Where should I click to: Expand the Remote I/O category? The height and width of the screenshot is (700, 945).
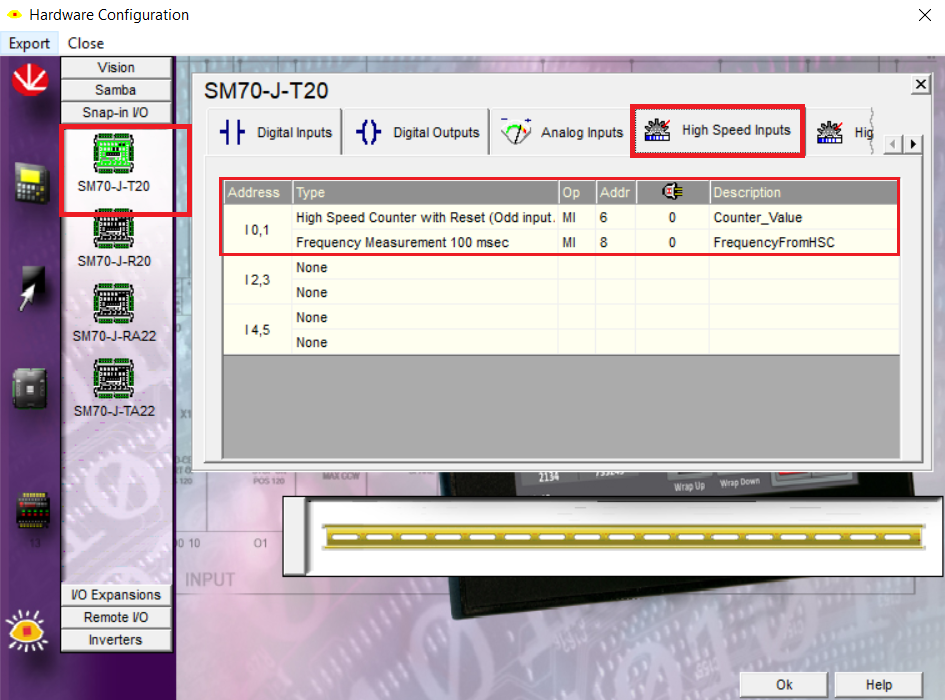click(116, 617)
